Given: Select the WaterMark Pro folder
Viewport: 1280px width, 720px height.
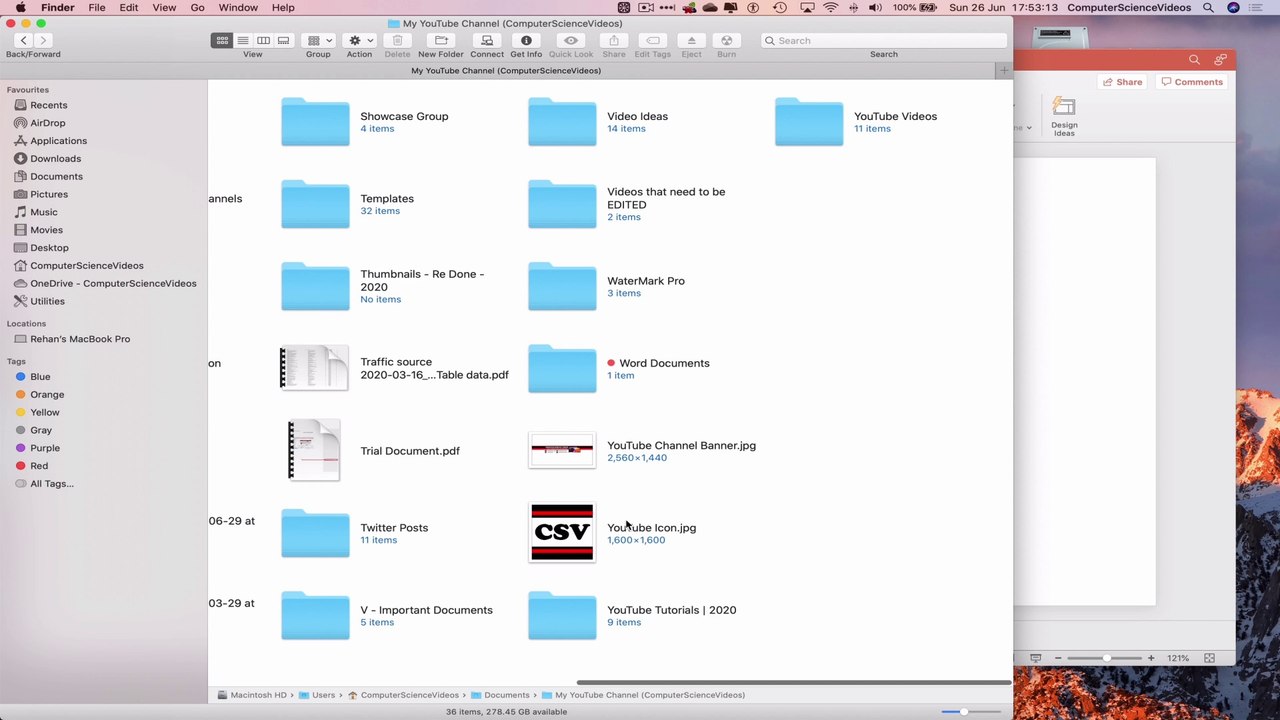Looking at the screenshot, I should (562, 286).
